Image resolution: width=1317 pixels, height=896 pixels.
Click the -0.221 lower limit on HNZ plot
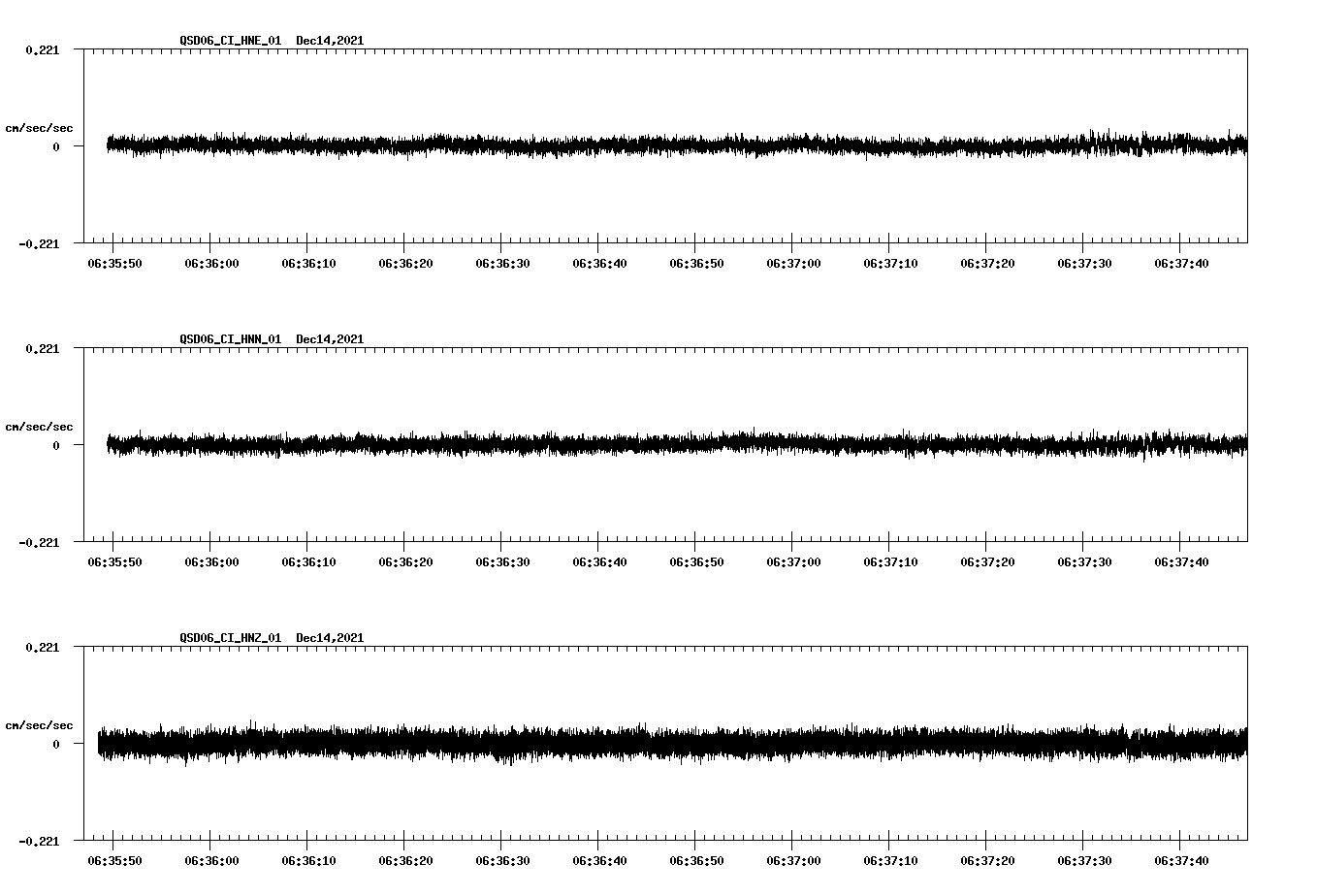pyautogui.click(x=38, y=841)
